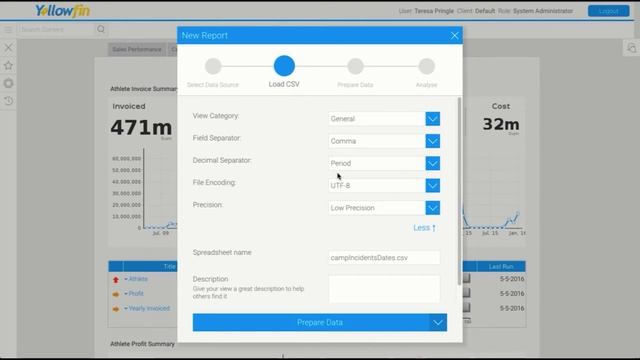Click the 32m Cost figure
Screen dimensions: 640x360
coord(501,124)
